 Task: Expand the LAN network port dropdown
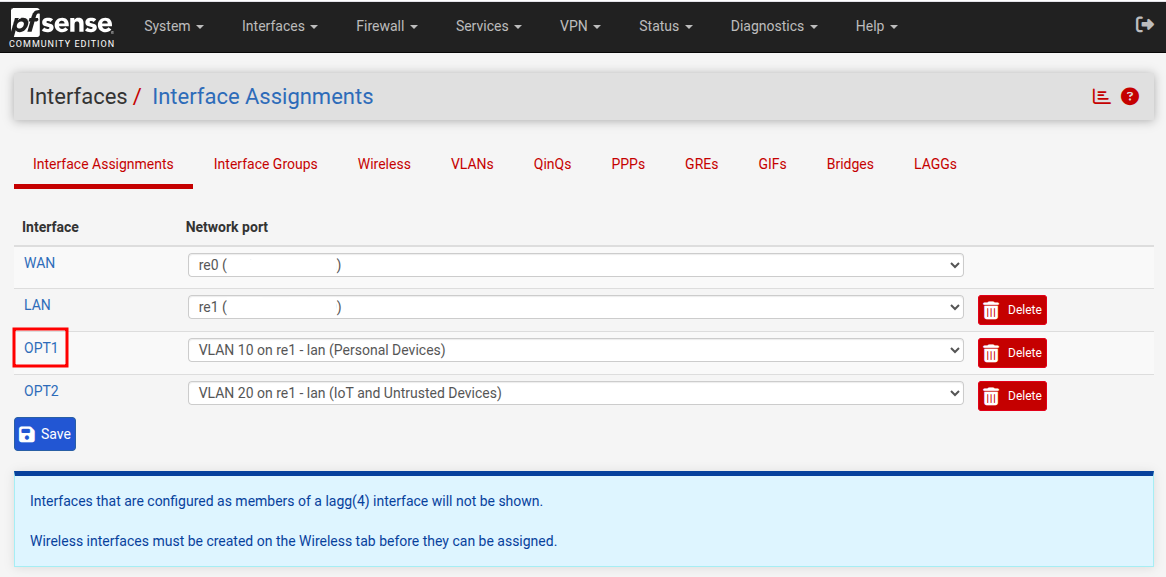576,308
